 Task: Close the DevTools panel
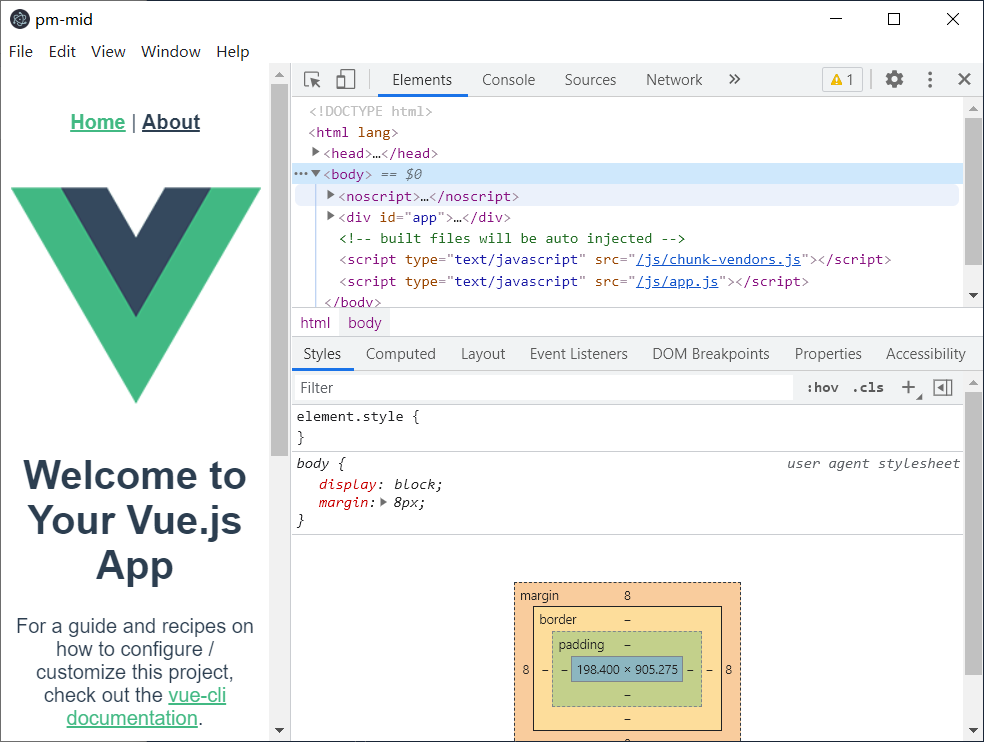[965, 79]
